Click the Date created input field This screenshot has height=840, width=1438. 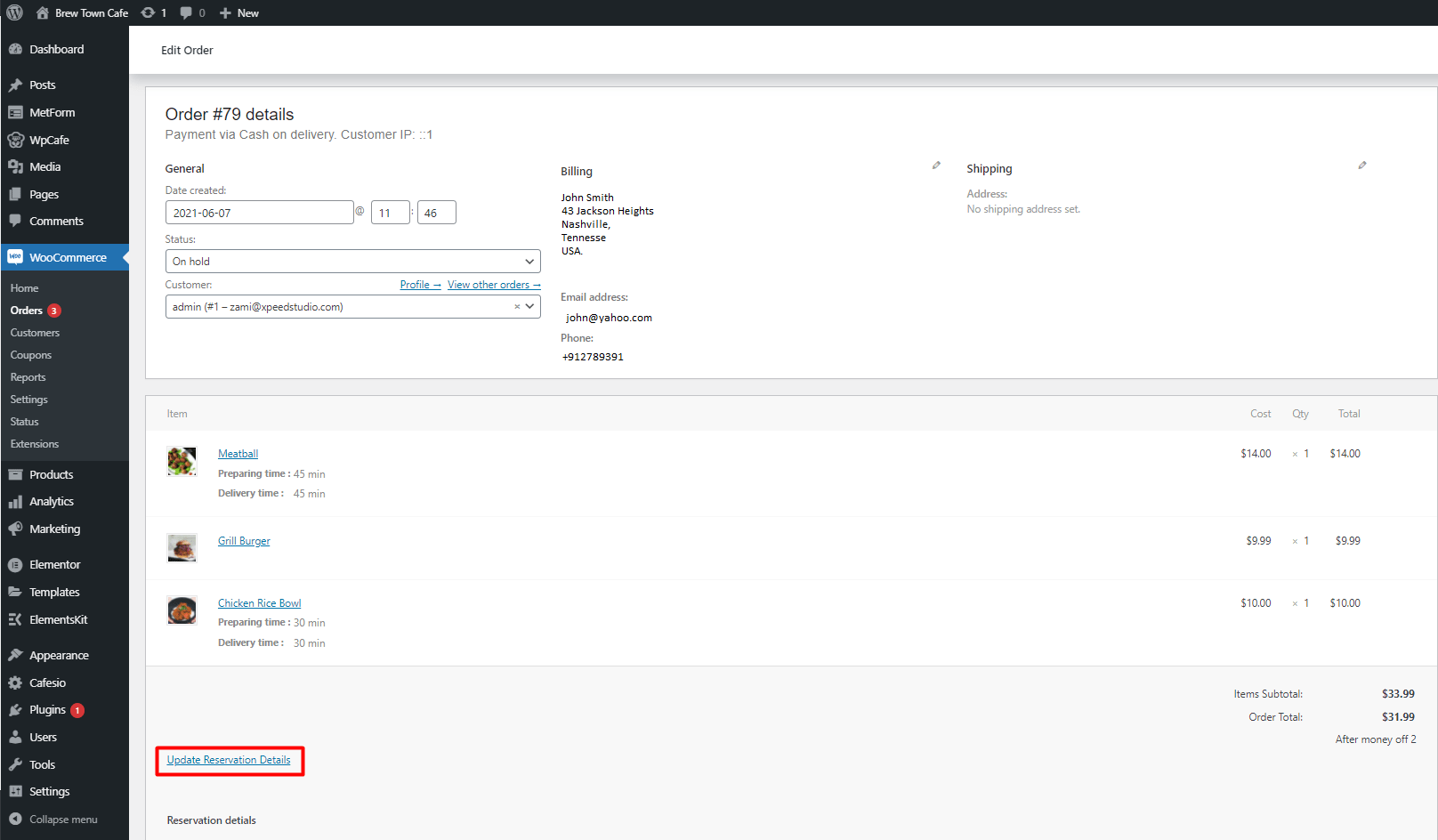259,213
